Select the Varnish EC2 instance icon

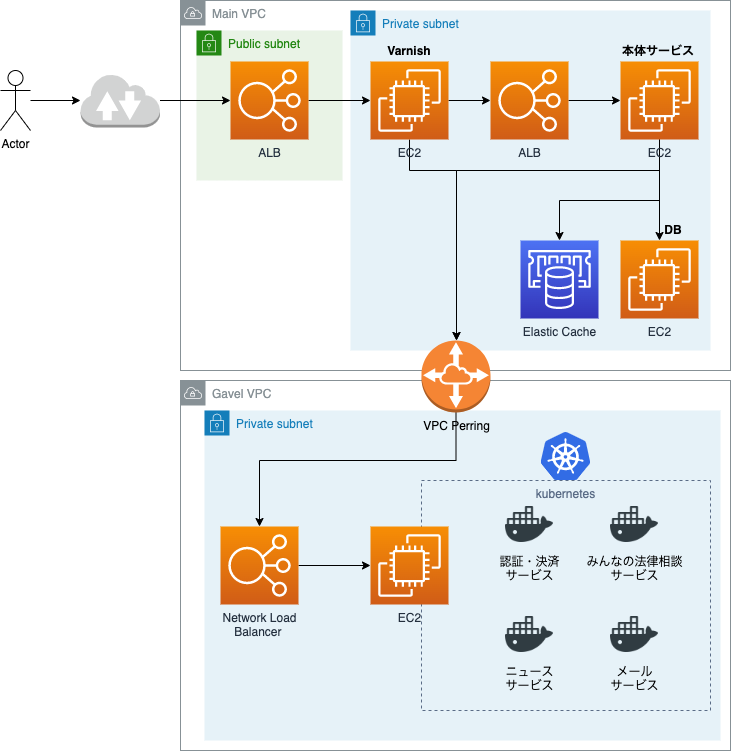409,101
